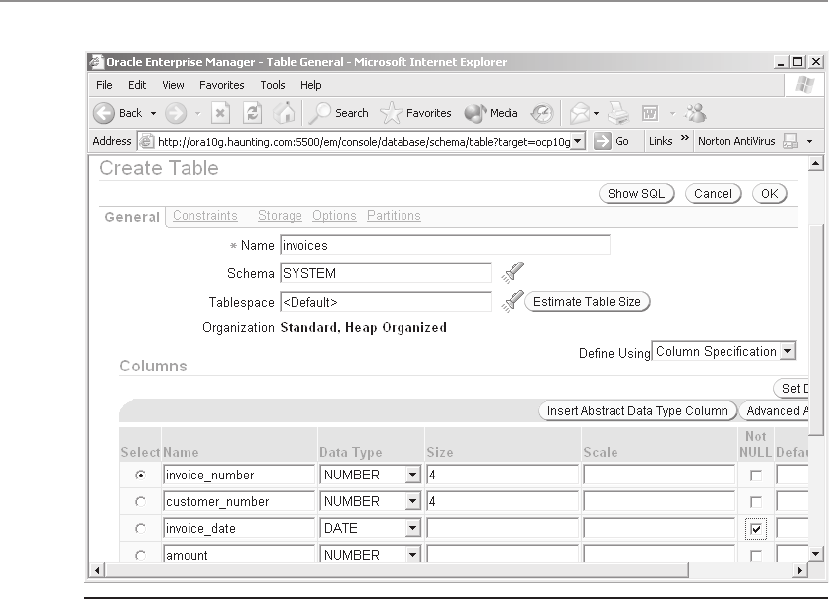Open the History clock icon
Viewport: 829px width, 599px height.
[542, 113]
